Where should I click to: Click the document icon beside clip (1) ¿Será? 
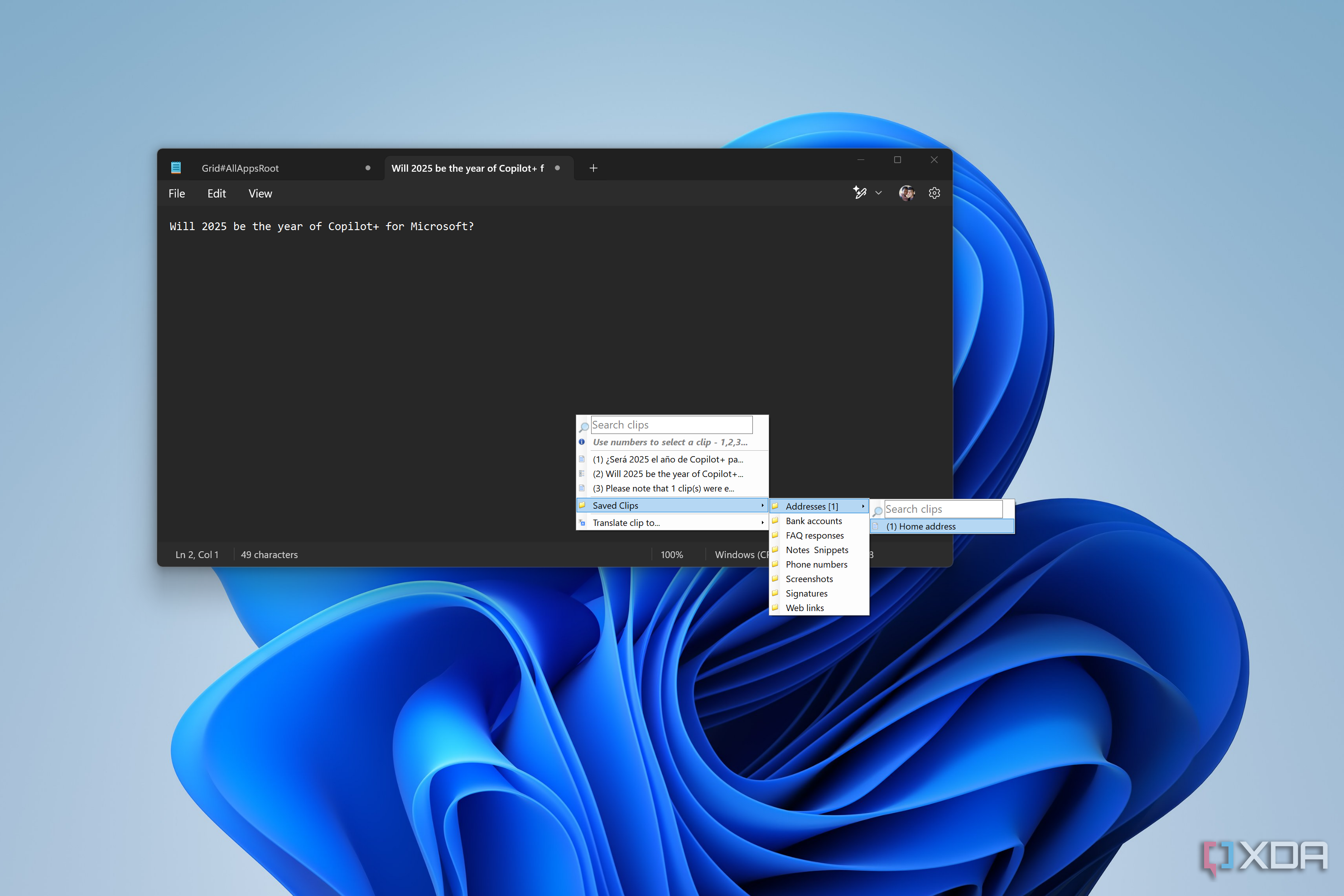tap(582, 459)
